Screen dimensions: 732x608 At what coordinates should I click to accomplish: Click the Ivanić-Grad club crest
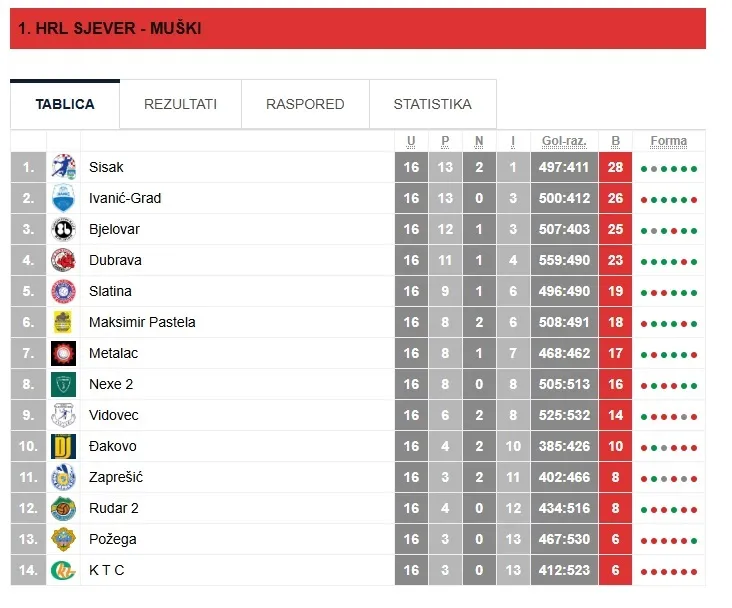(63, 198)
